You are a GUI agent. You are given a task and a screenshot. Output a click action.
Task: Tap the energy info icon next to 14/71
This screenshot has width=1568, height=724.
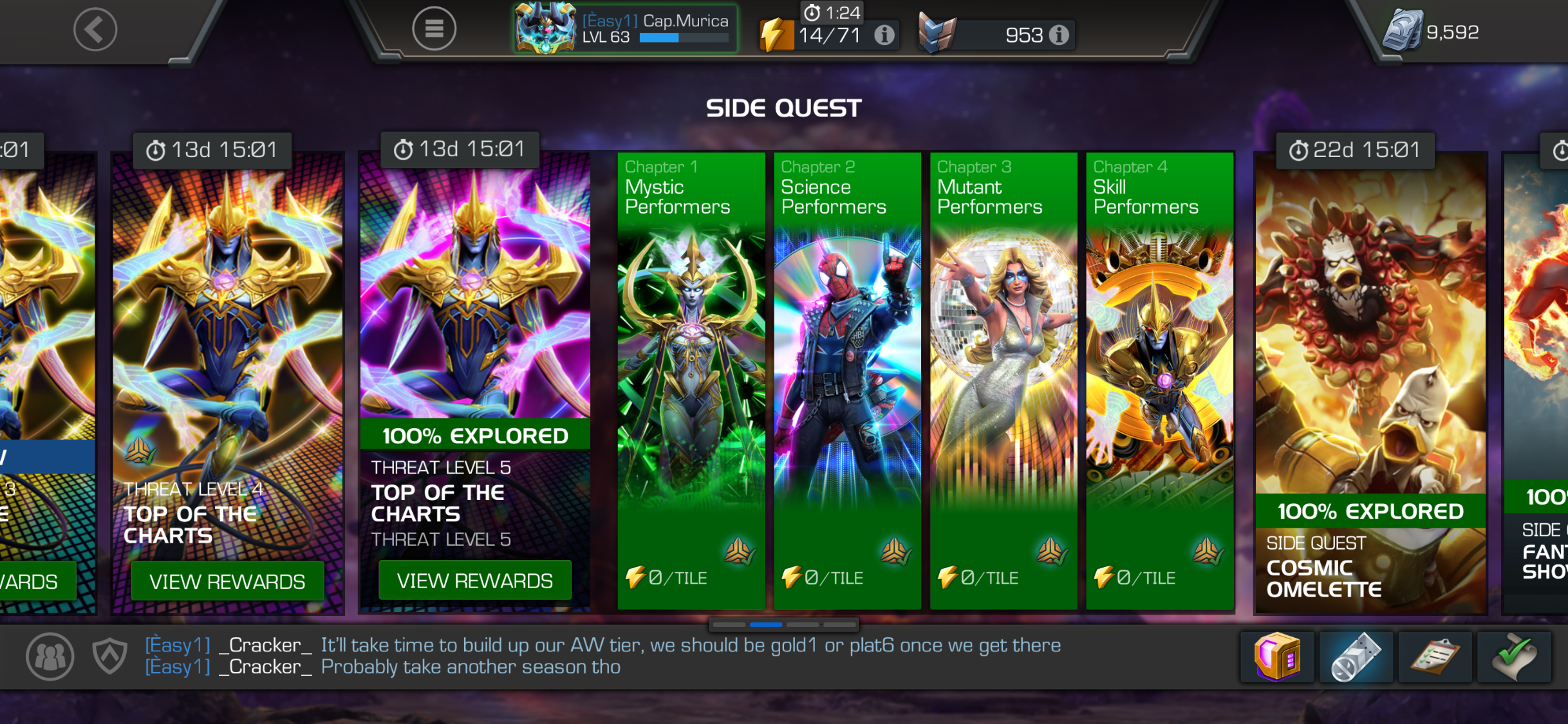pos(884,35)
